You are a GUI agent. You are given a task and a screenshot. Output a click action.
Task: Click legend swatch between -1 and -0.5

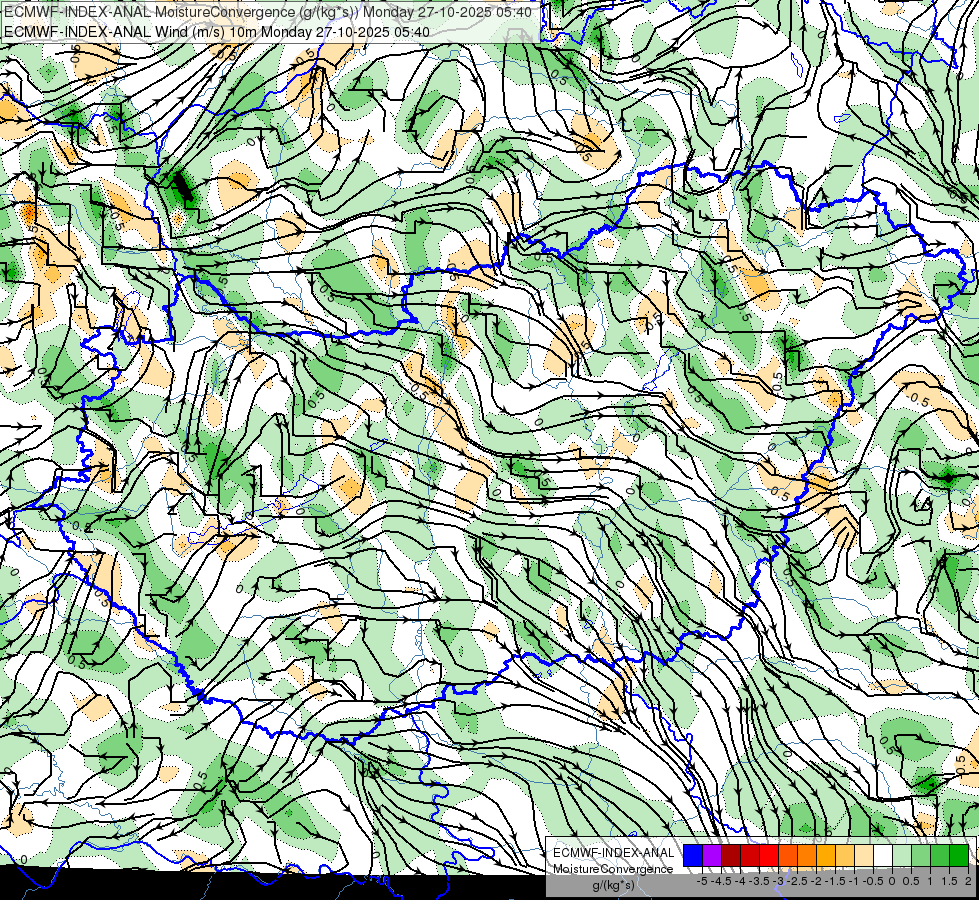click(864, 855)
